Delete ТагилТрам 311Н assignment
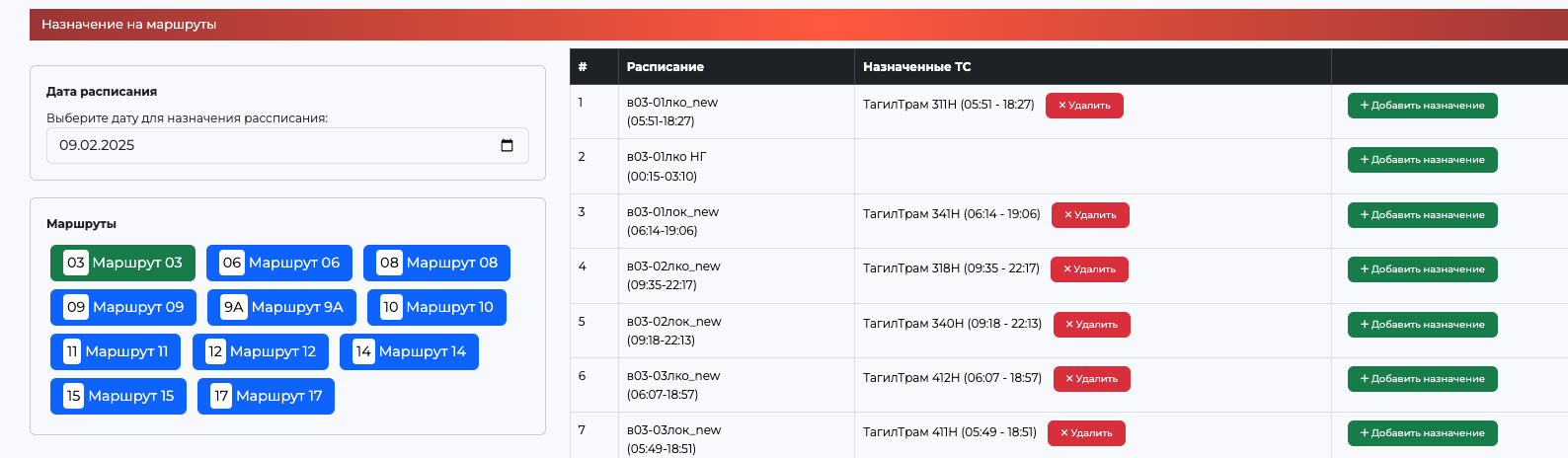This screenshot has height=458, width=1568. pyautogui.click(x=1084, y=106)
